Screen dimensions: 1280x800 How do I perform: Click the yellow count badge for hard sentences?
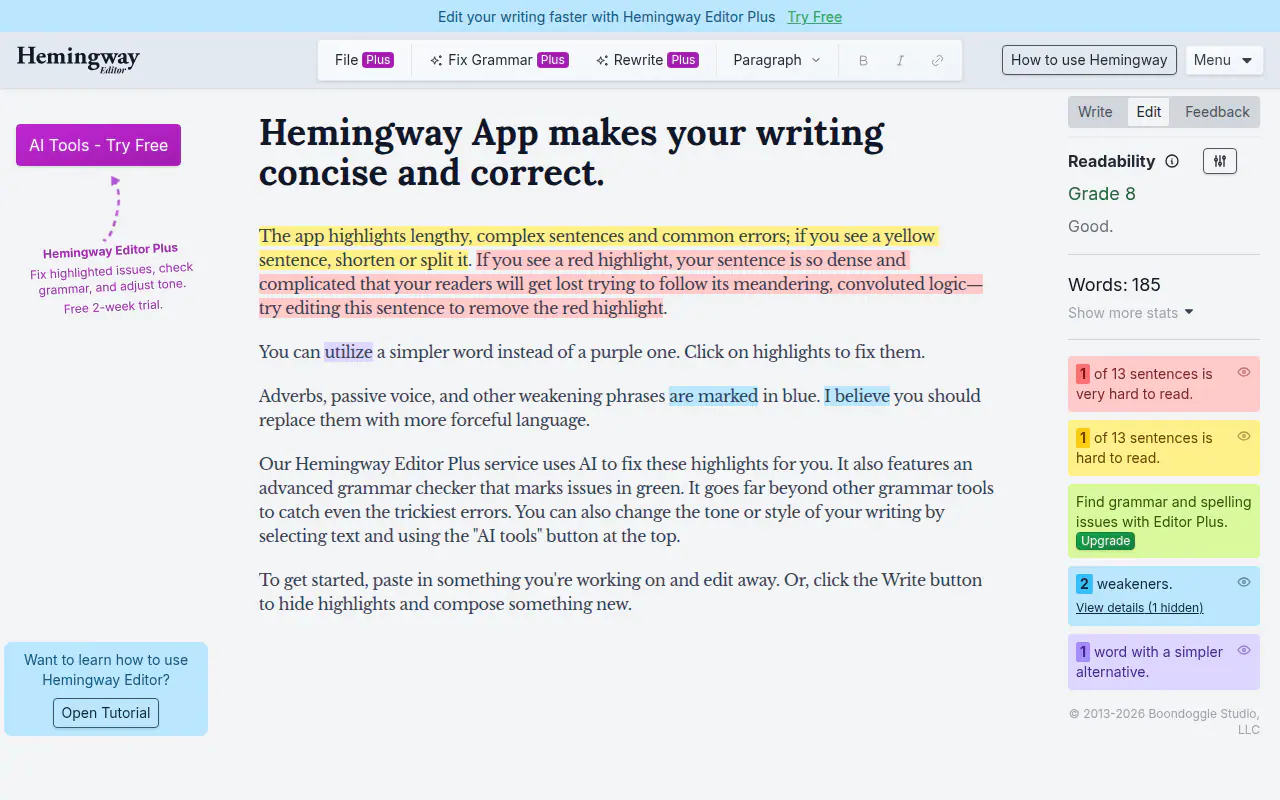click(1083, 438)
